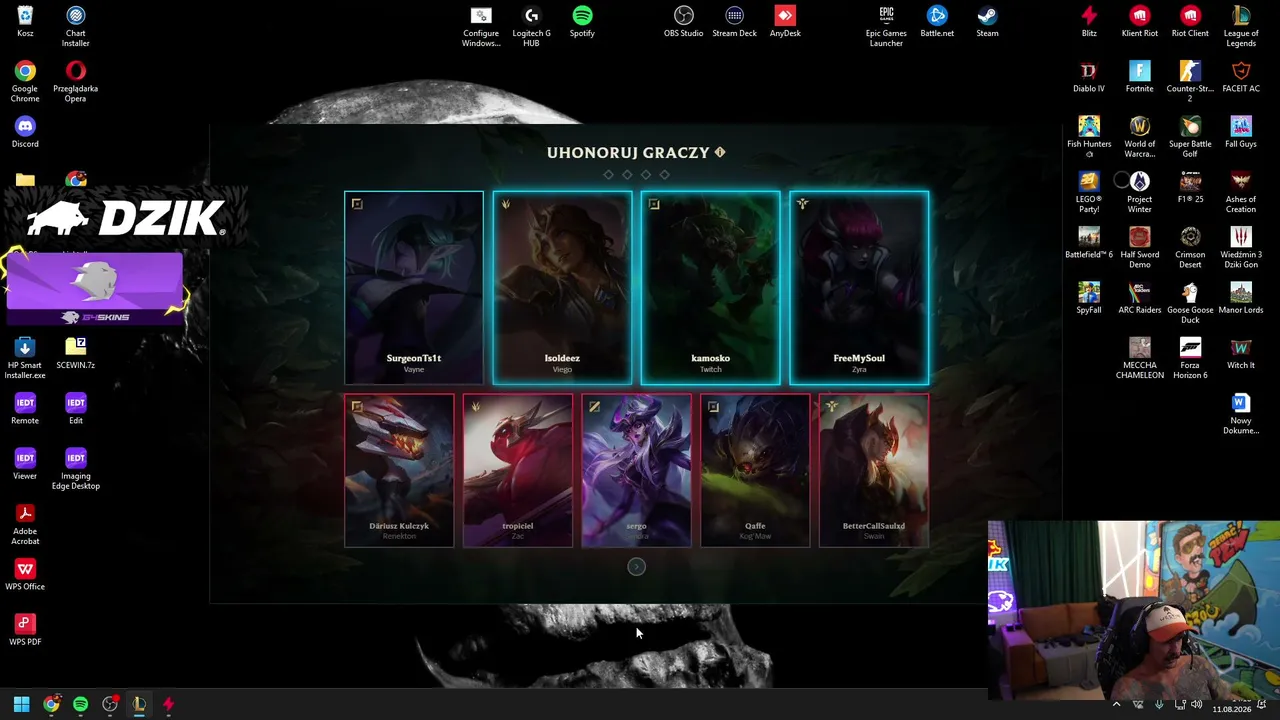Image resolution: width=1280 pixels, height=720 pixels.
Task: Launch Fall Guys from the desktop
Action: pos(1241,132)
